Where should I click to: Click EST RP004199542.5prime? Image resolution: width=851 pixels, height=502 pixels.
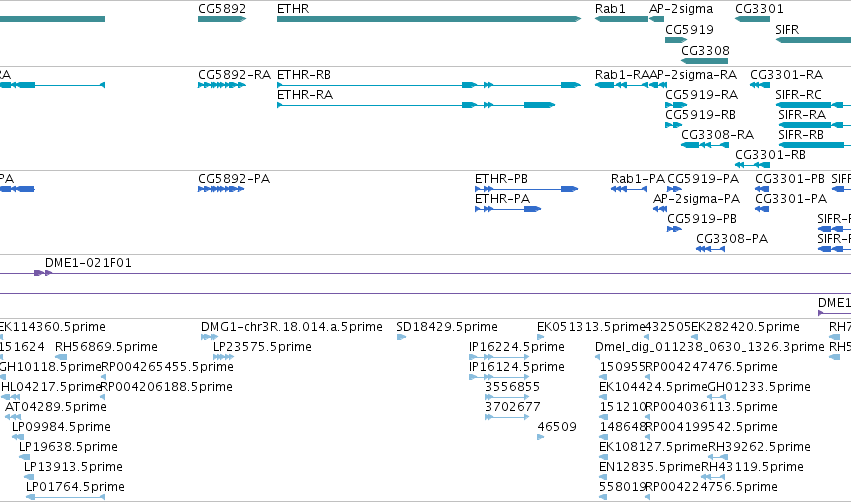(x=712, y=427)
